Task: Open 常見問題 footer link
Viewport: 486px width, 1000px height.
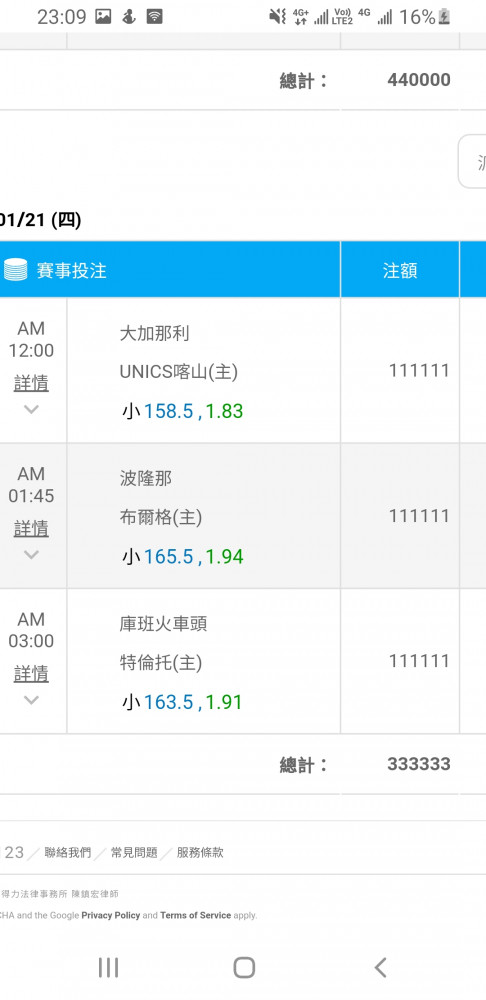Action: (134, 853)
